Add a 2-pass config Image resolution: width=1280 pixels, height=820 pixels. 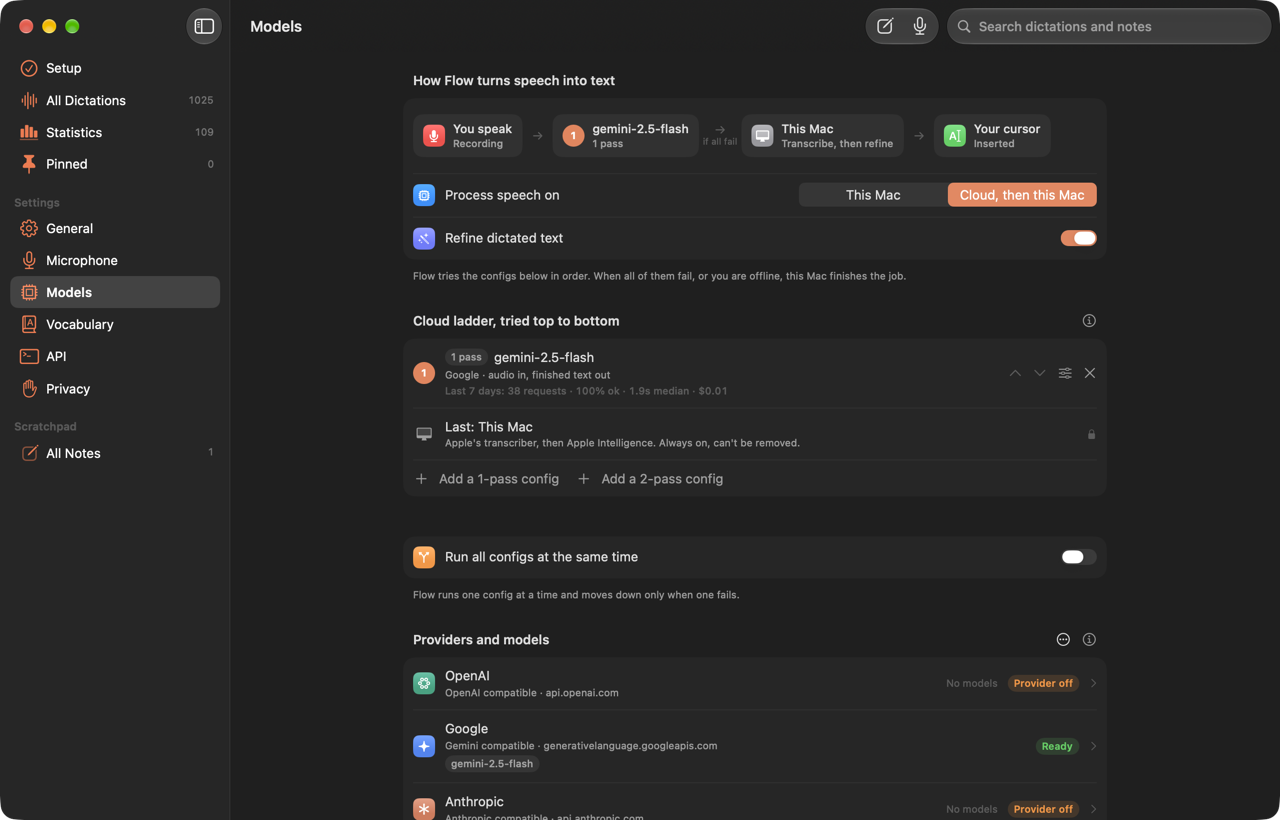(650, 479)
